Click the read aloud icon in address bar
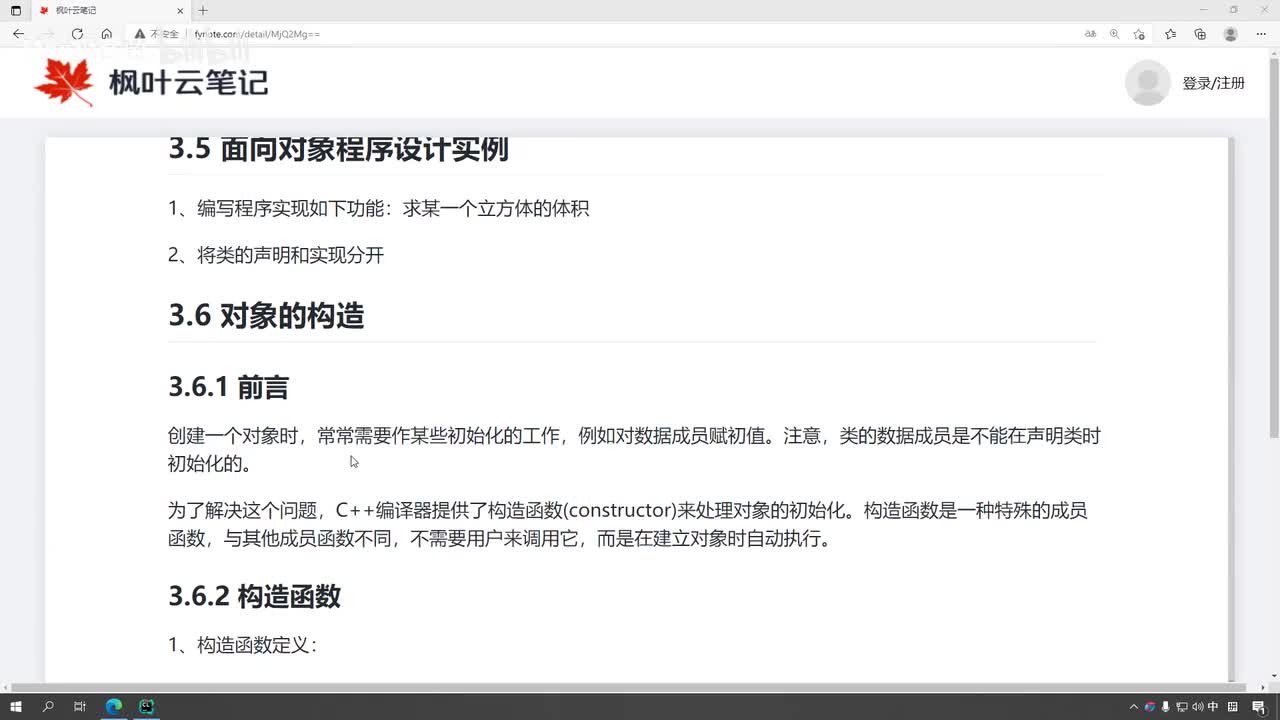1280x720 pixels. click(x=1090, y=34)
